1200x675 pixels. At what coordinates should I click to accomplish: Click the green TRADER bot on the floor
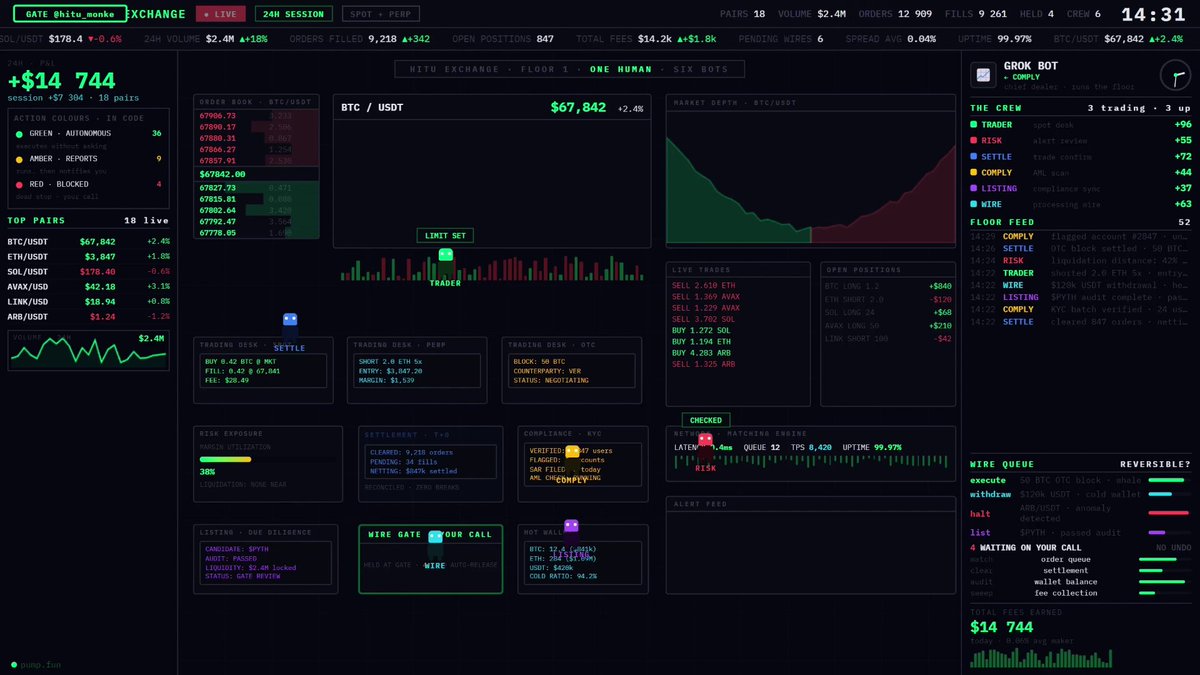tap(446, 263)
